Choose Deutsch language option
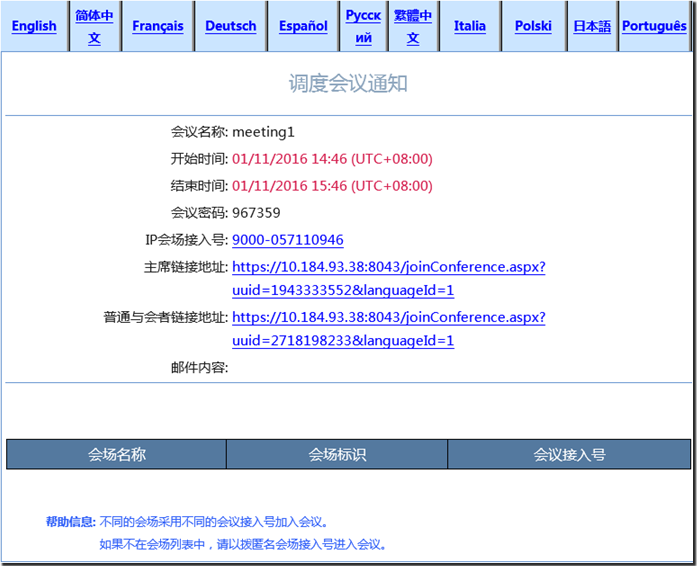This screenshot has height=566, width=697. coord(231,26)
